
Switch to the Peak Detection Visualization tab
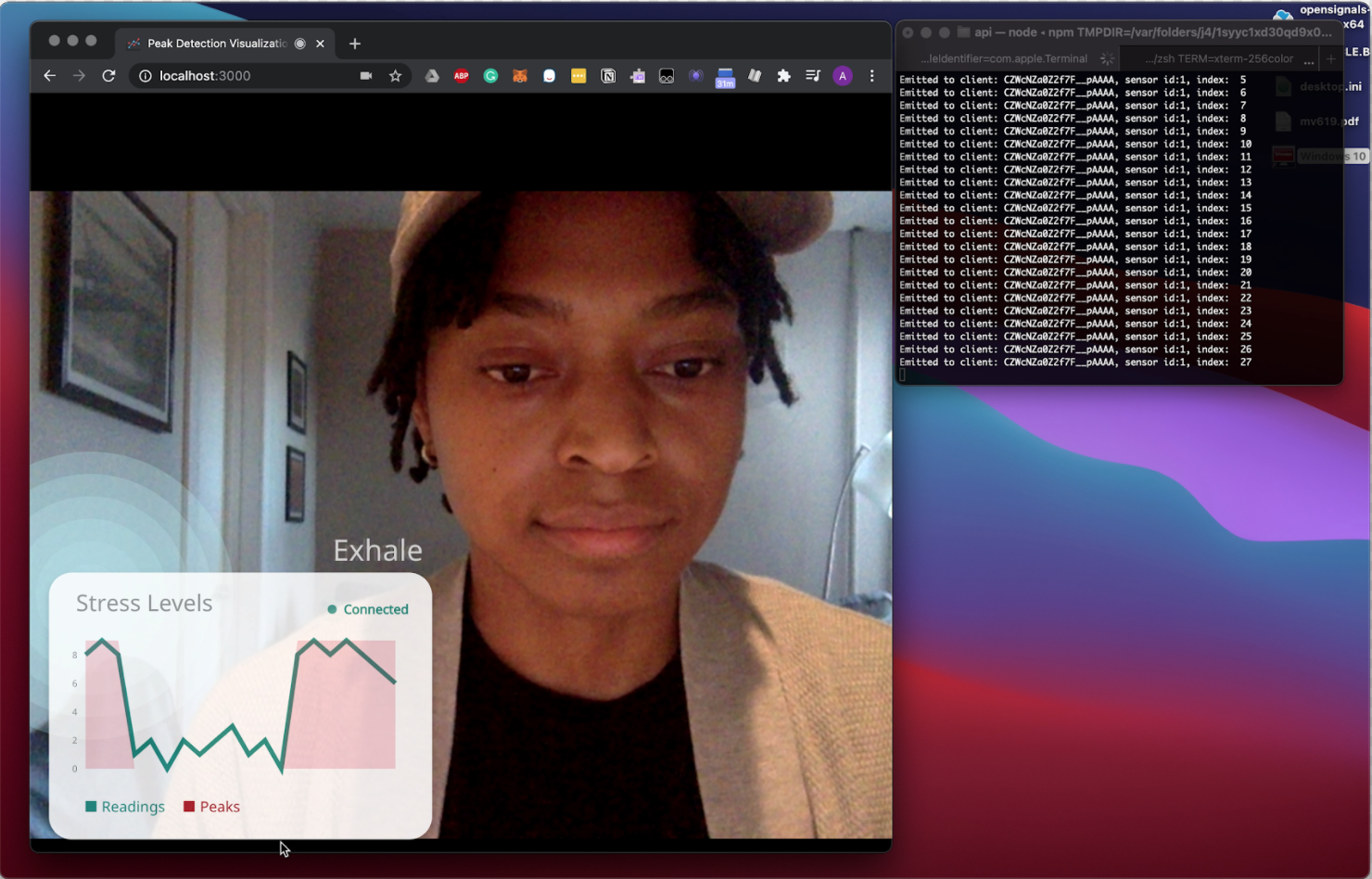click(x=216, y=44)
